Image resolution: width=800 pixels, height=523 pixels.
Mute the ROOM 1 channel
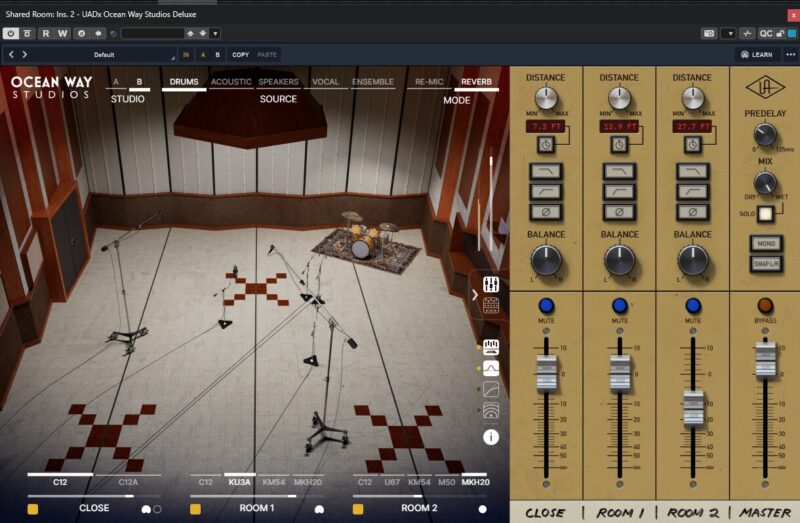619,306
